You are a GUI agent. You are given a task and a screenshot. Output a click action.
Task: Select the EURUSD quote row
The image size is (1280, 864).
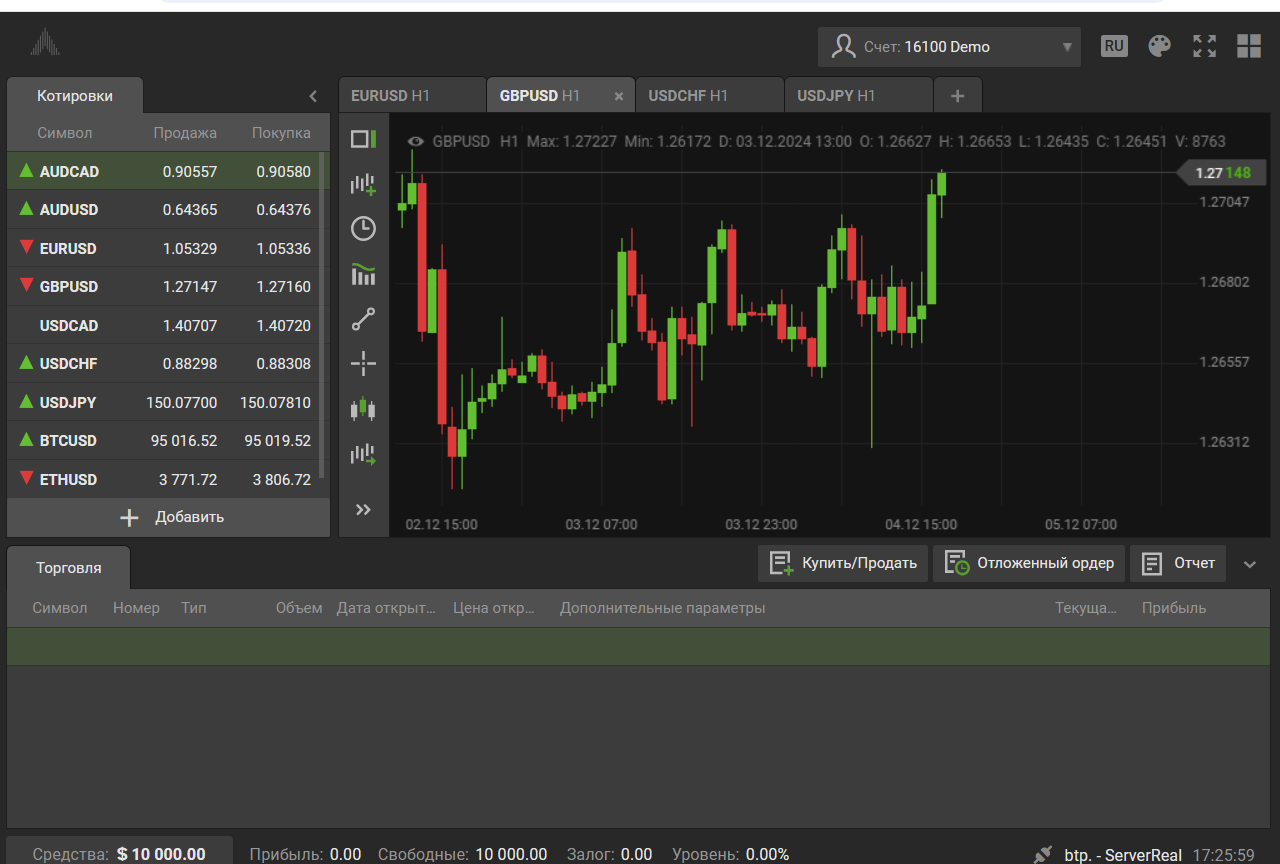[163, 248]
